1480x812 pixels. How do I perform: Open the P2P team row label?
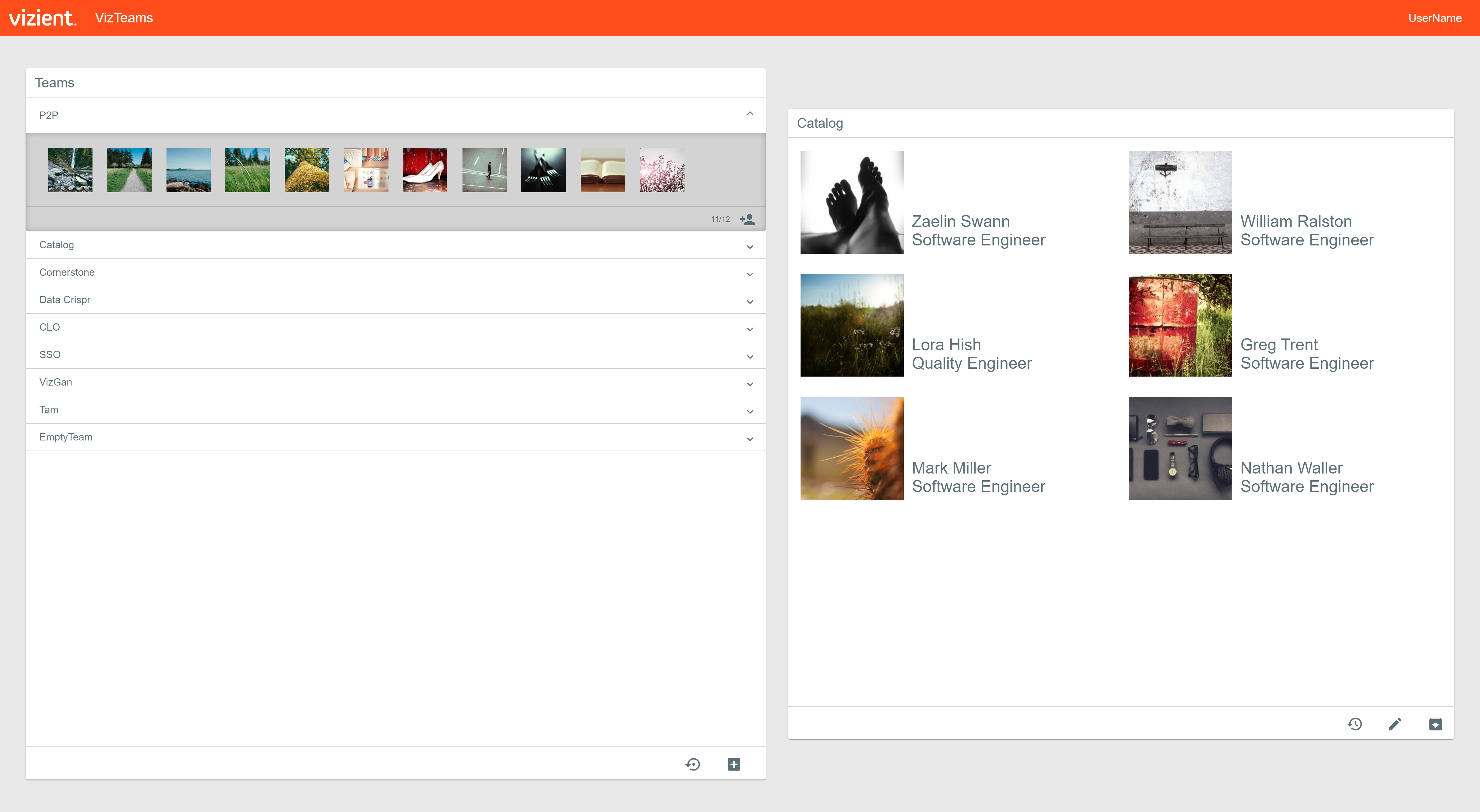click(x=49, y=115)
